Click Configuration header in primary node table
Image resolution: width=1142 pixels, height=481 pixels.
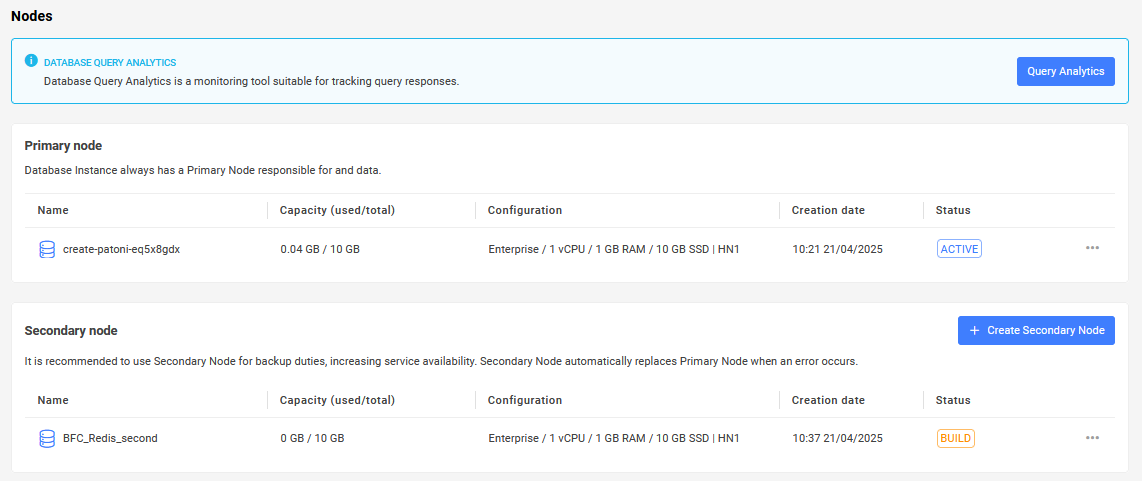coord(524,210)
